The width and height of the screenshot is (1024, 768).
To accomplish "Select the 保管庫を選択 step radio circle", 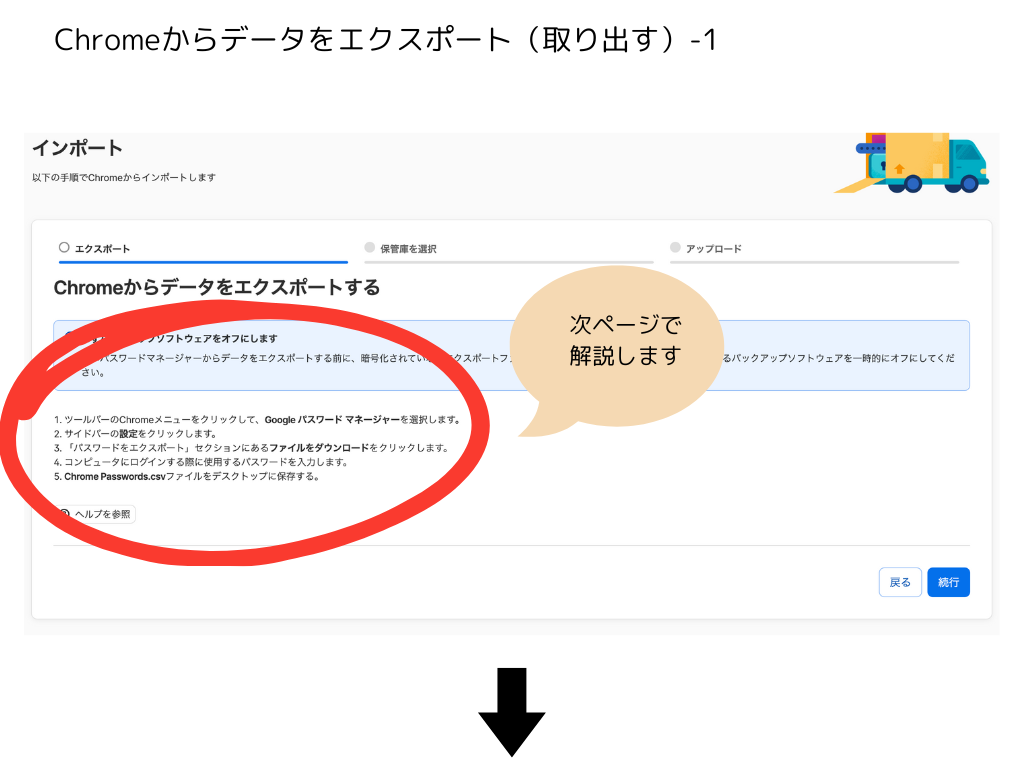I will click(370, 248).
